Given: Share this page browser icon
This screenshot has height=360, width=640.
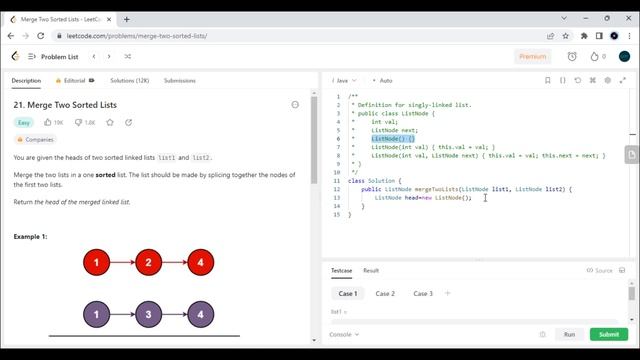Looking at the screenshot, I should 550,36.
